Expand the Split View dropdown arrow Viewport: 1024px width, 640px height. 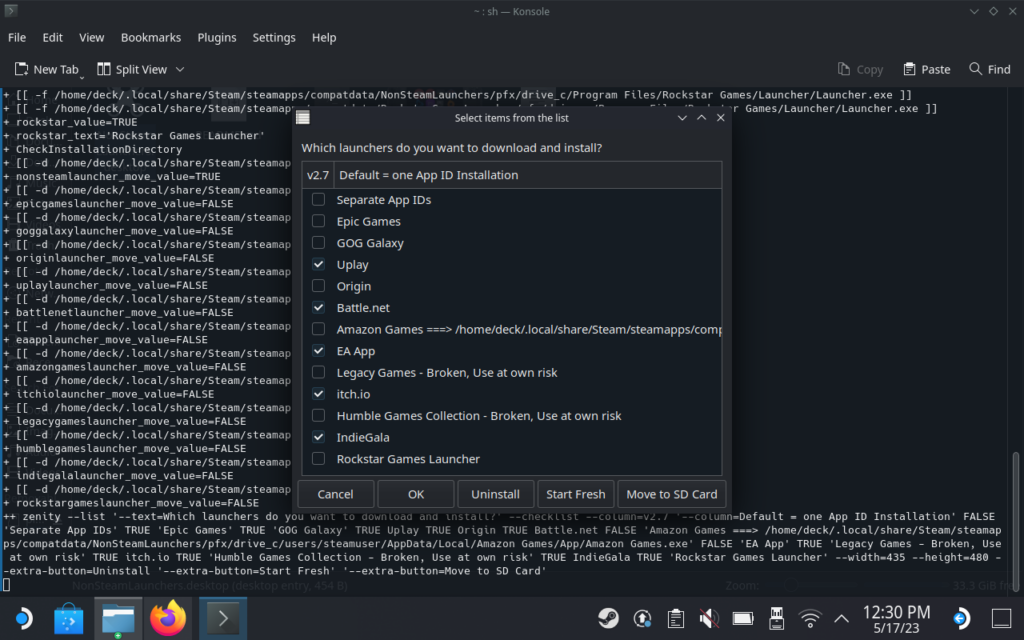click(x=180, y=69)
